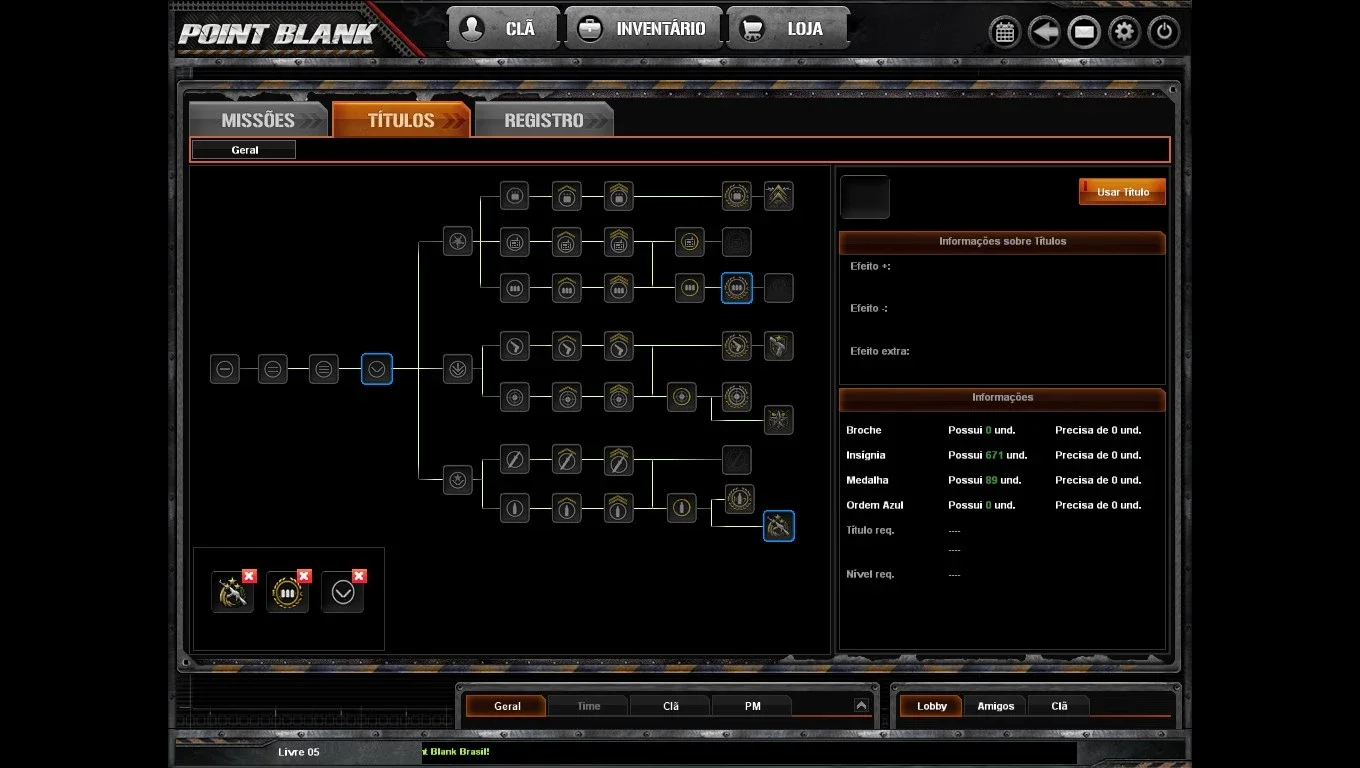The width and height of the screenshot is (1360, 768).
Task: Open the Lobby list tab
Action: pos(932,706)
